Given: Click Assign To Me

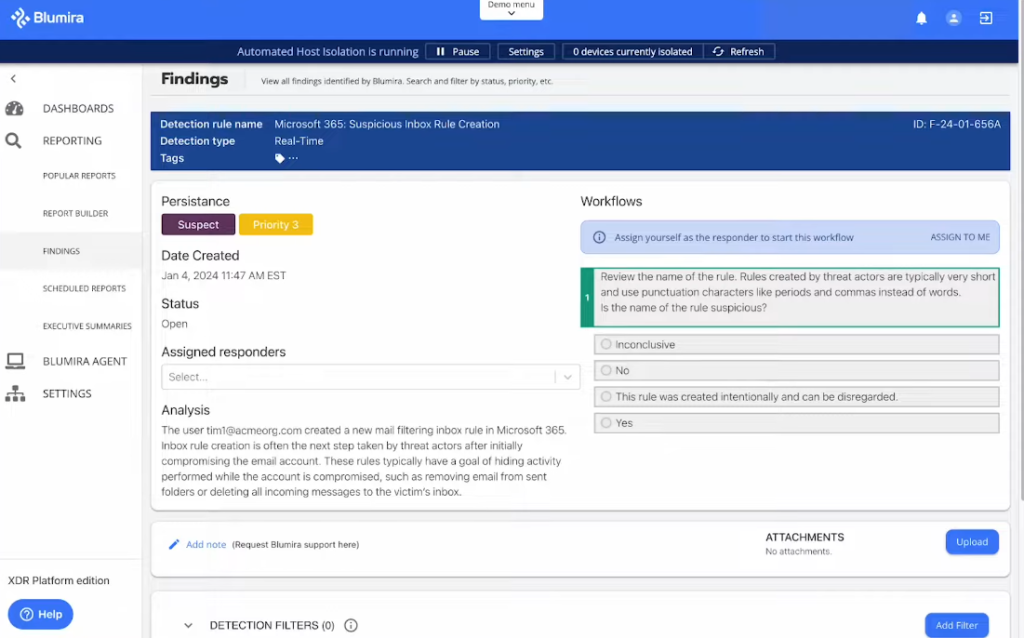Looking at the screenshot, I should (x=960, y=237).
